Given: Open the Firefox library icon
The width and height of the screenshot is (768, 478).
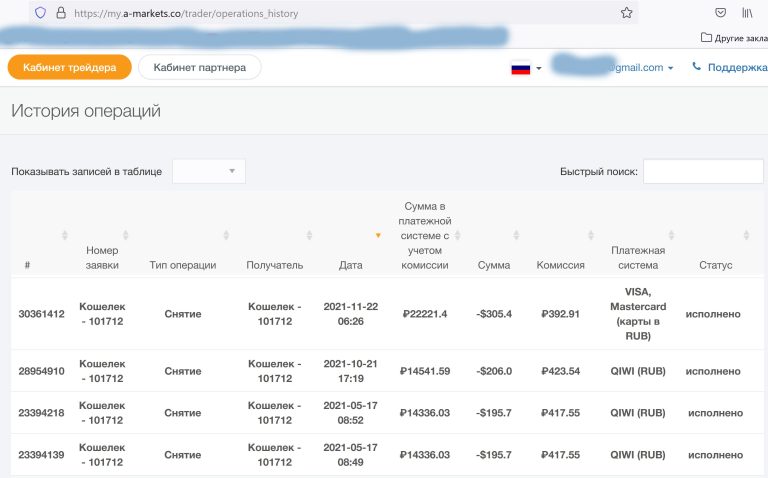Looking at the screenshot, I should pos(747,13).
